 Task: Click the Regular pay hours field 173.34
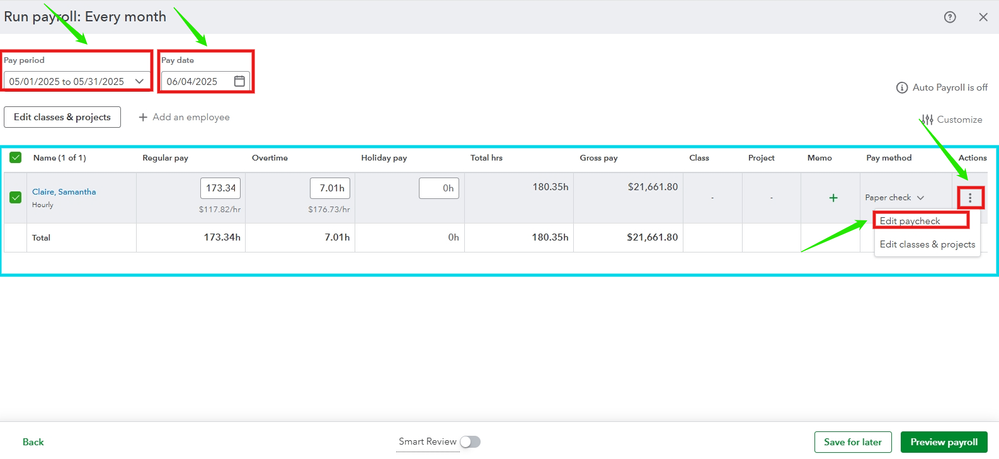click(220, 188)
